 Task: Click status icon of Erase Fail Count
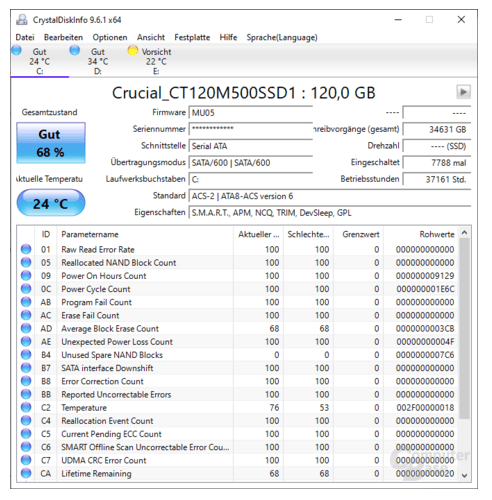point(26,315)
